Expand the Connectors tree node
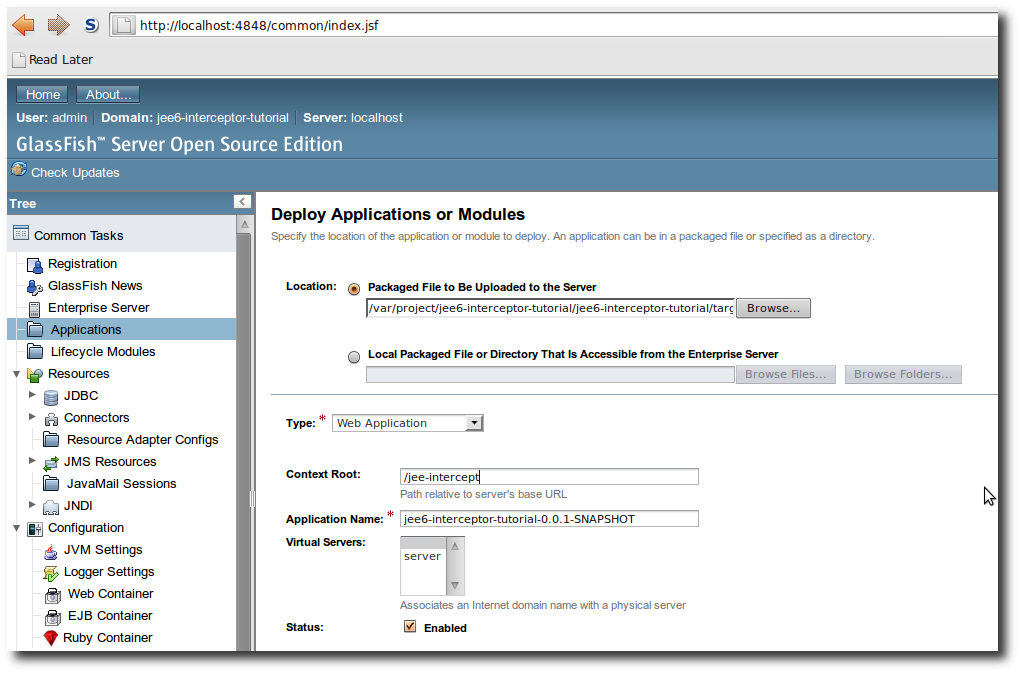 coord(33,417)
